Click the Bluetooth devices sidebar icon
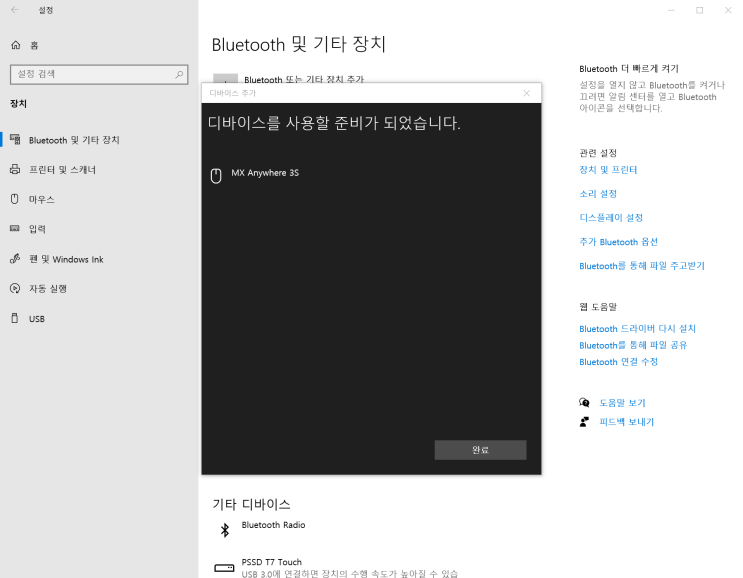 tap(15, 139)
